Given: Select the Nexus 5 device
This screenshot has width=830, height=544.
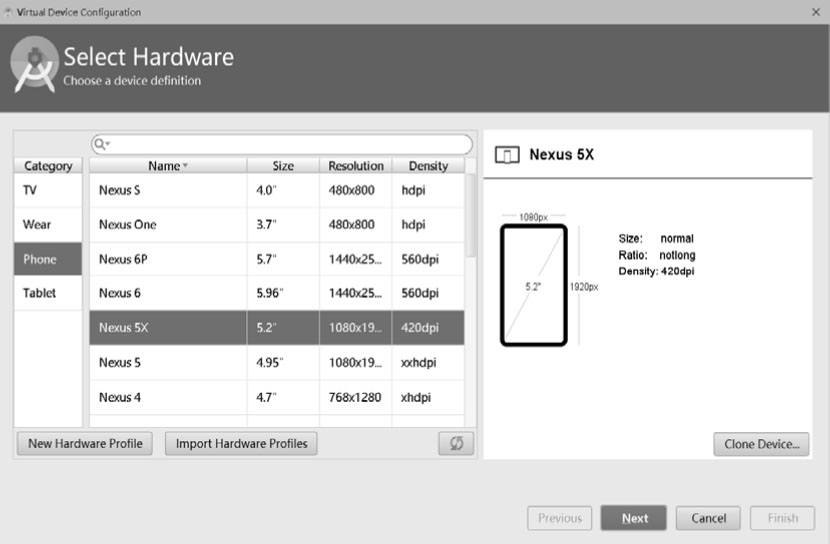Looking at the screenshot, I should [x=277, y=362].
